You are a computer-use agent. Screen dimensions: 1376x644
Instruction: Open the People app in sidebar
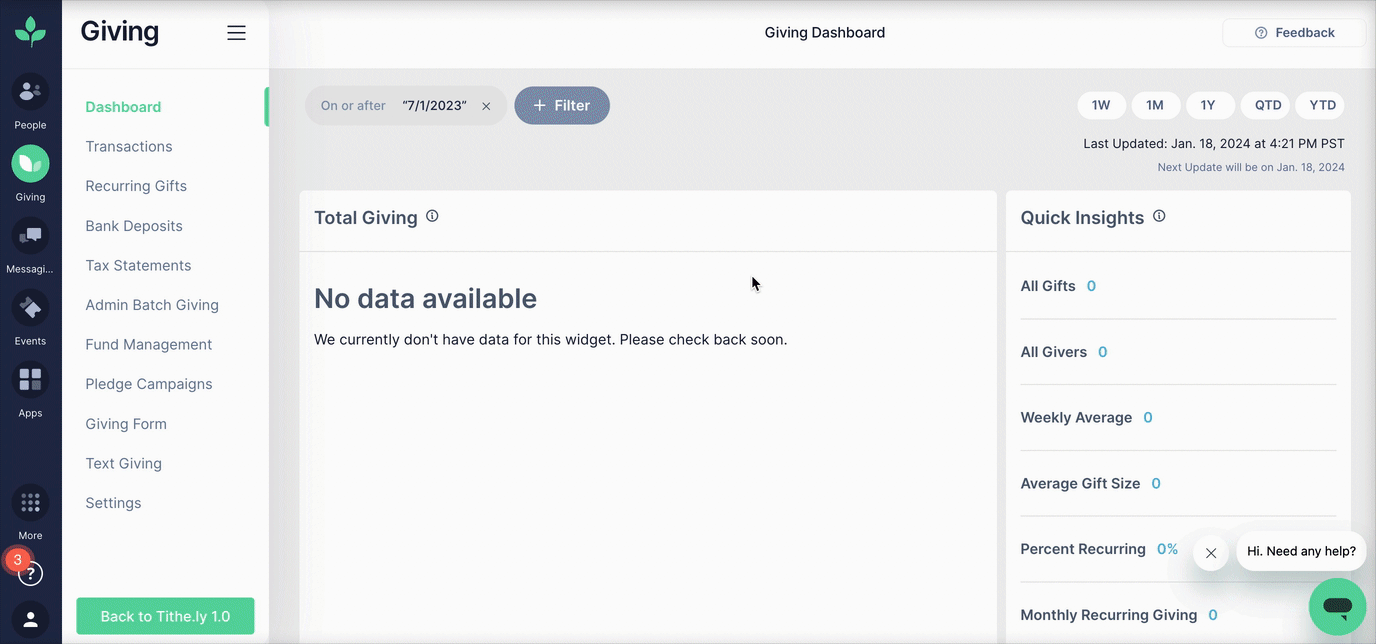30,92
